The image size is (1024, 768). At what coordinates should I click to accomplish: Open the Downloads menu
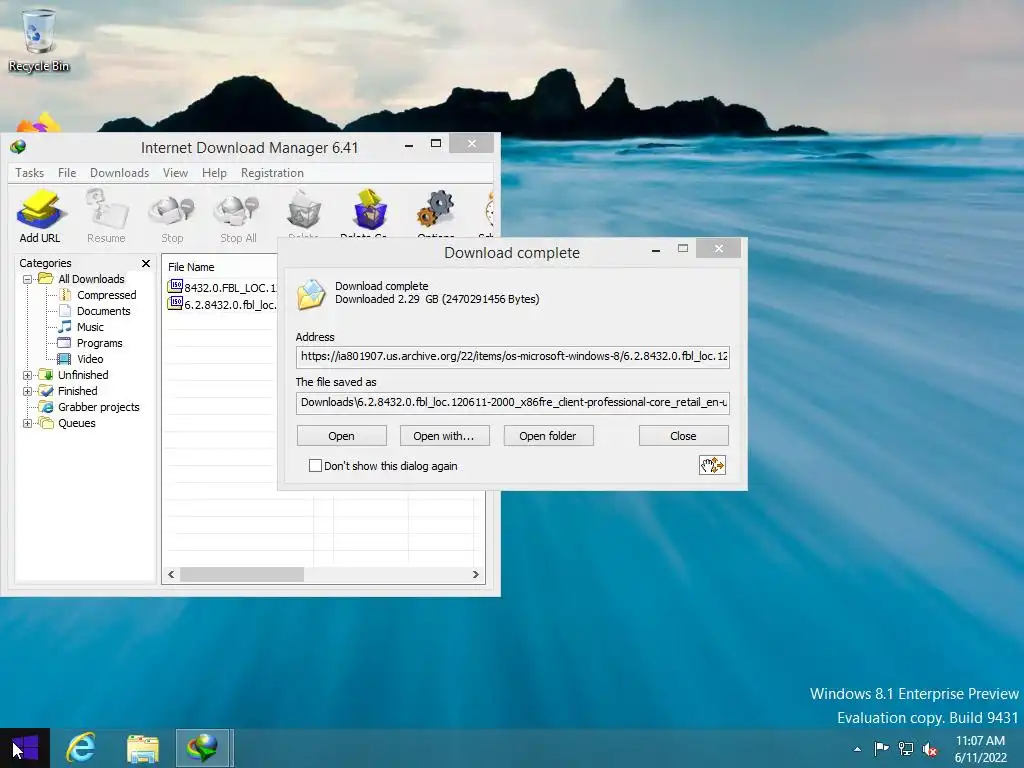pos(120,173)
